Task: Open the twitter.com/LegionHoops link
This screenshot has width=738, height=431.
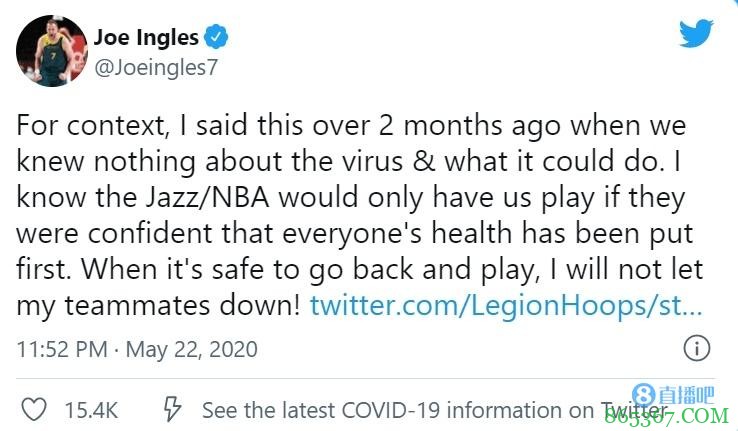Action: [x=506, y=305]
